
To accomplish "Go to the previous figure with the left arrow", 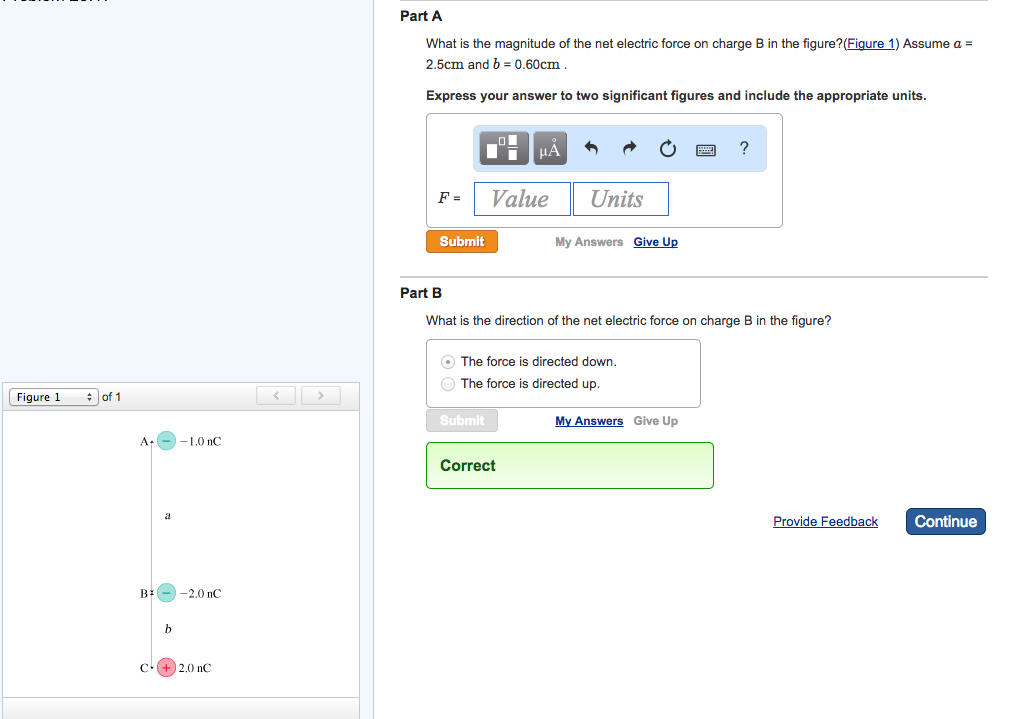I will tap(277, 396).
